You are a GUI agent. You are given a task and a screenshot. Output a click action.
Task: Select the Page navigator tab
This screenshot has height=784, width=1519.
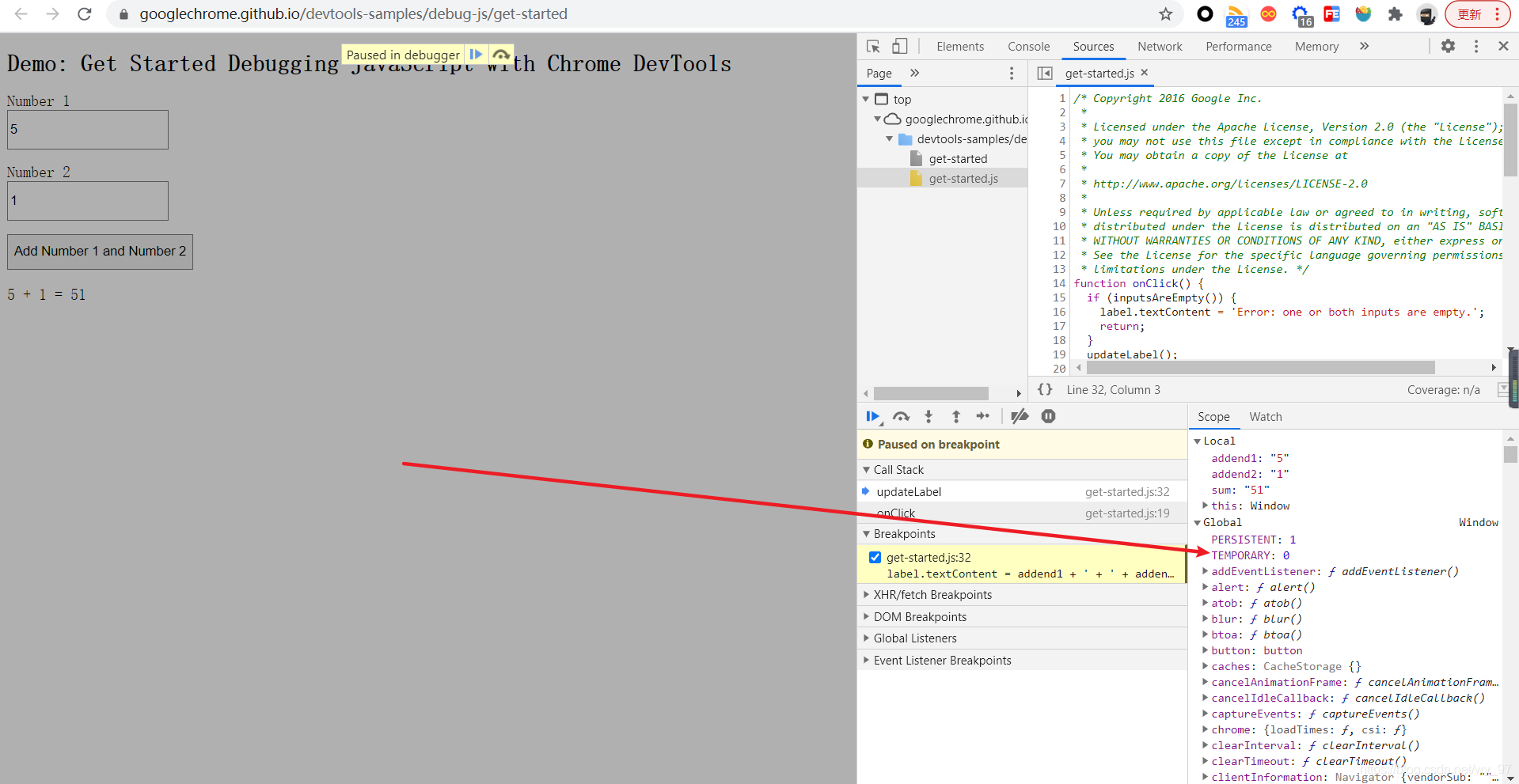click(879, 73)
